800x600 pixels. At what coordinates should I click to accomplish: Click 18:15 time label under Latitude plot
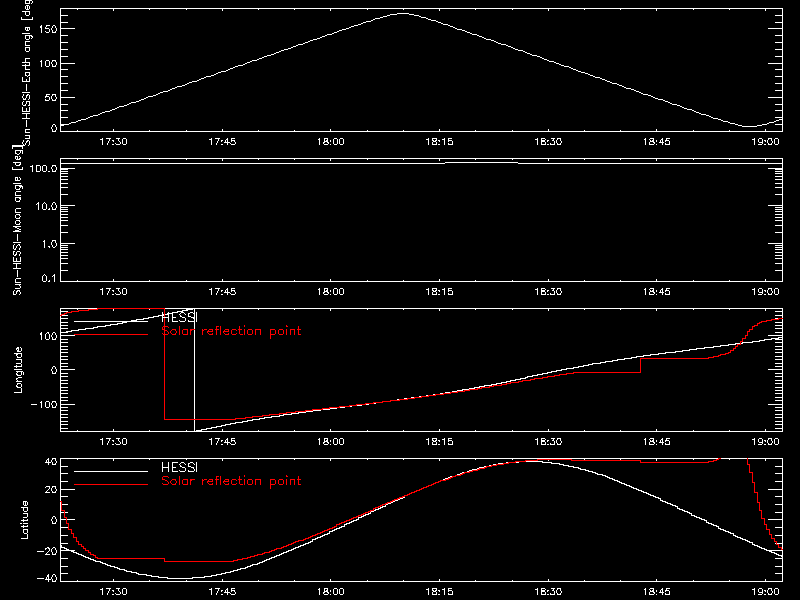pyautogui.click(x=439, y=591)
